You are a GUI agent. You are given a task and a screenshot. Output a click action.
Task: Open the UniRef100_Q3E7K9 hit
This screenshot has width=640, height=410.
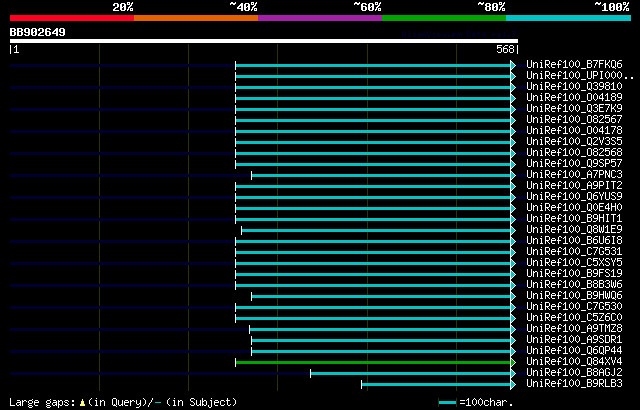coord(574,109)
